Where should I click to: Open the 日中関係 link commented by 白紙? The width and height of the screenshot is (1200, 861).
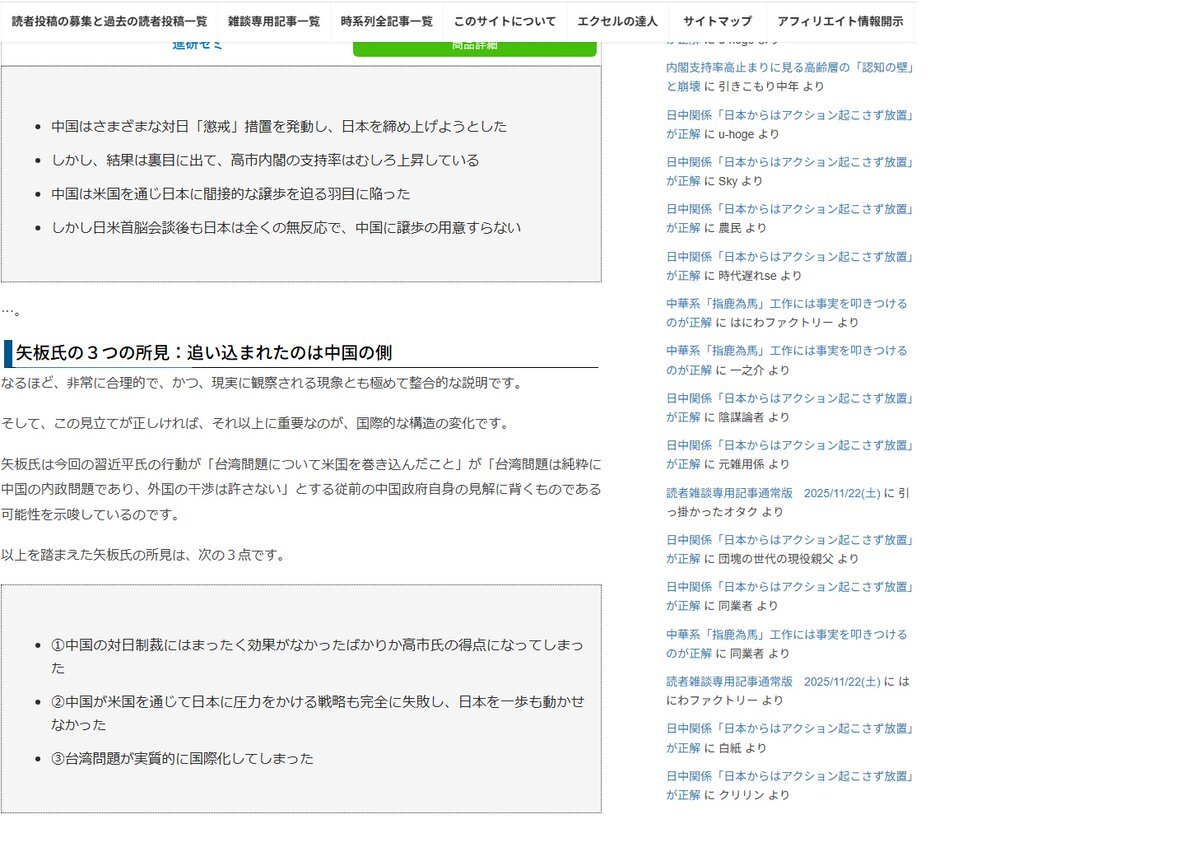790,729
